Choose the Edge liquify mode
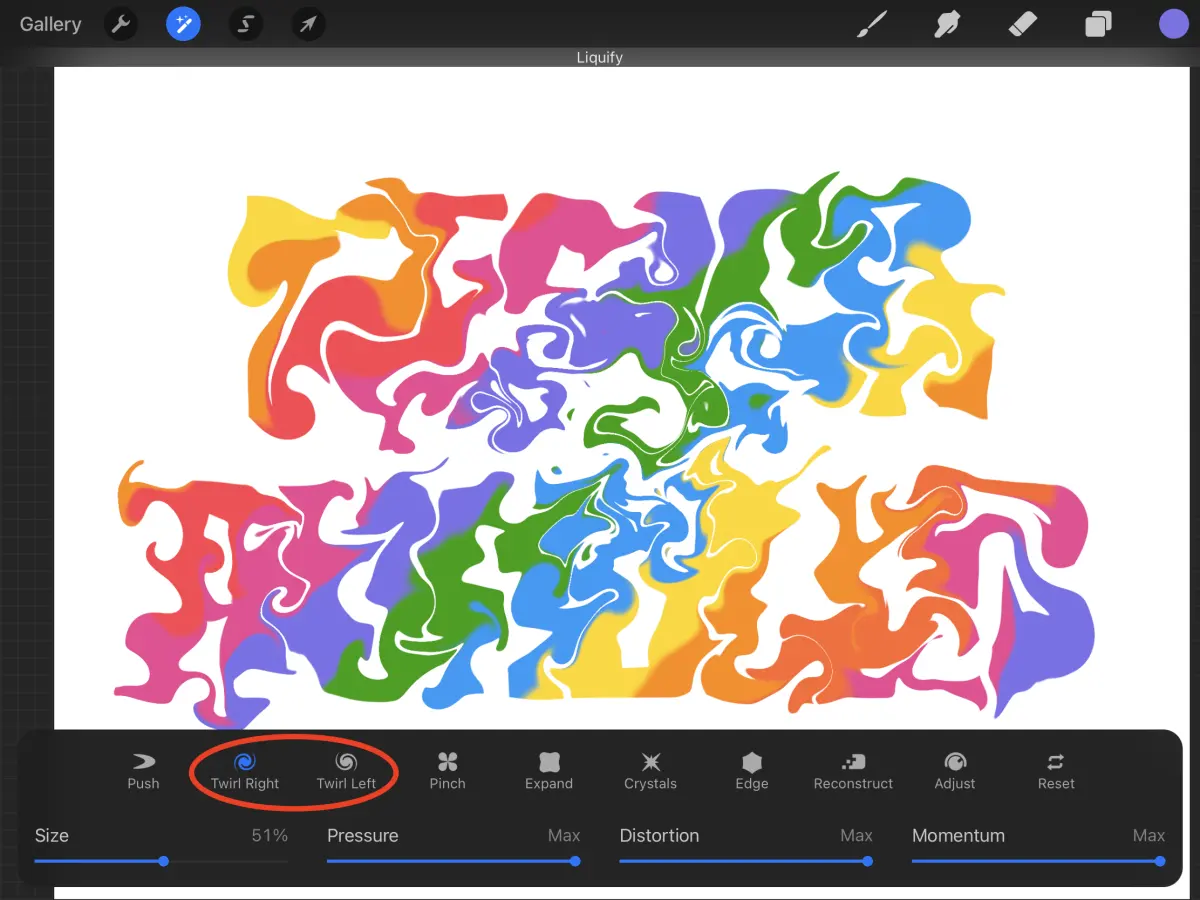The height and width of the screenshot is (900, 1200). (752, 772)
